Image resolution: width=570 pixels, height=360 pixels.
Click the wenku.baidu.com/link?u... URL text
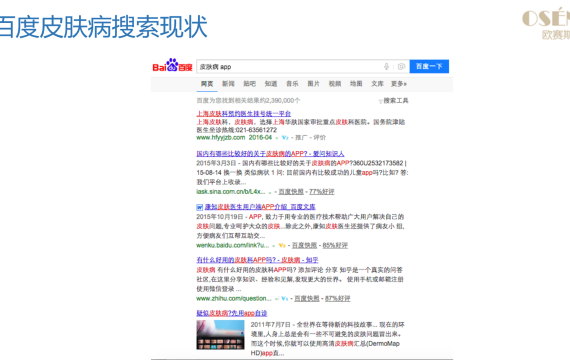233,245
